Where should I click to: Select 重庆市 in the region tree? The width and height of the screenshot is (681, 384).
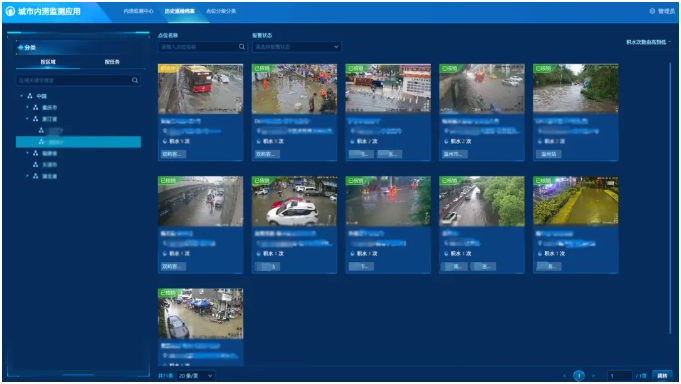50,107
